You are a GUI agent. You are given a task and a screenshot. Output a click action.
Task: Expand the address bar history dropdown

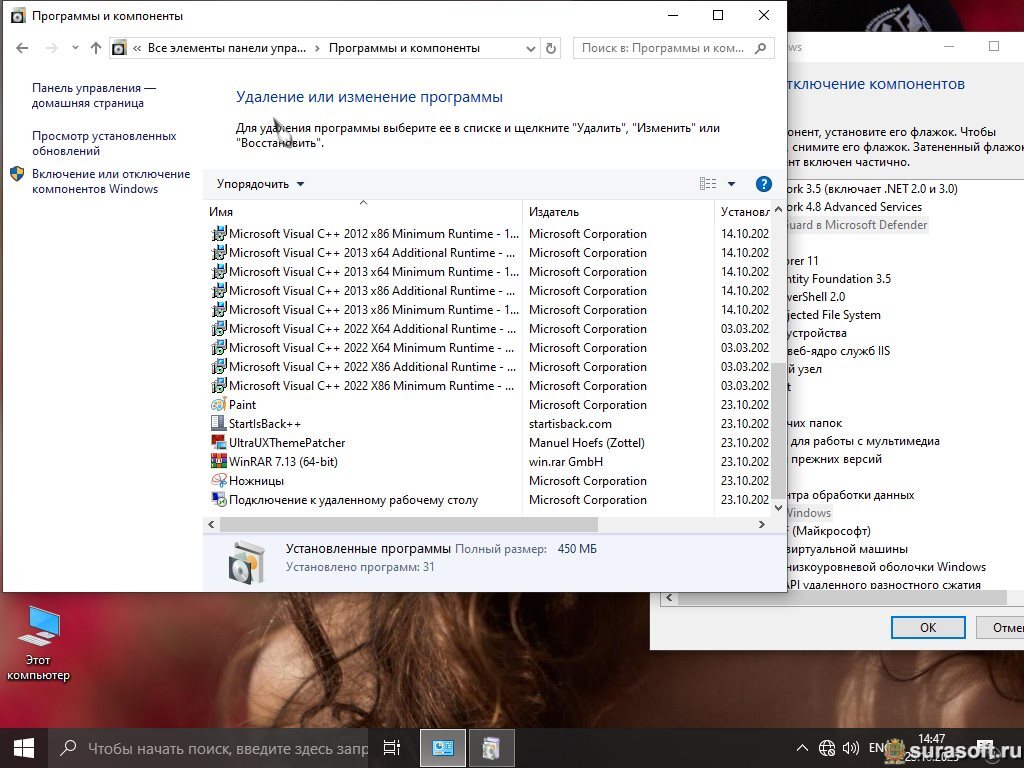tap(529, 48)
